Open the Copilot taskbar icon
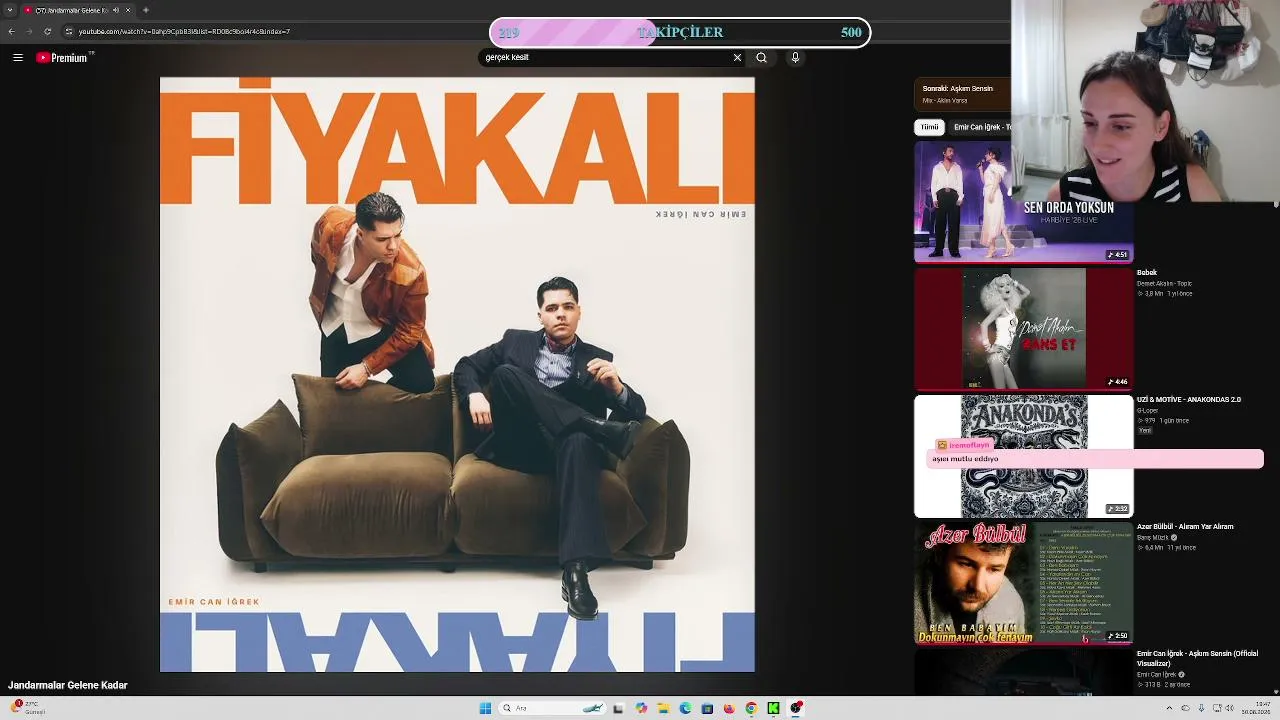 (641, 708)
